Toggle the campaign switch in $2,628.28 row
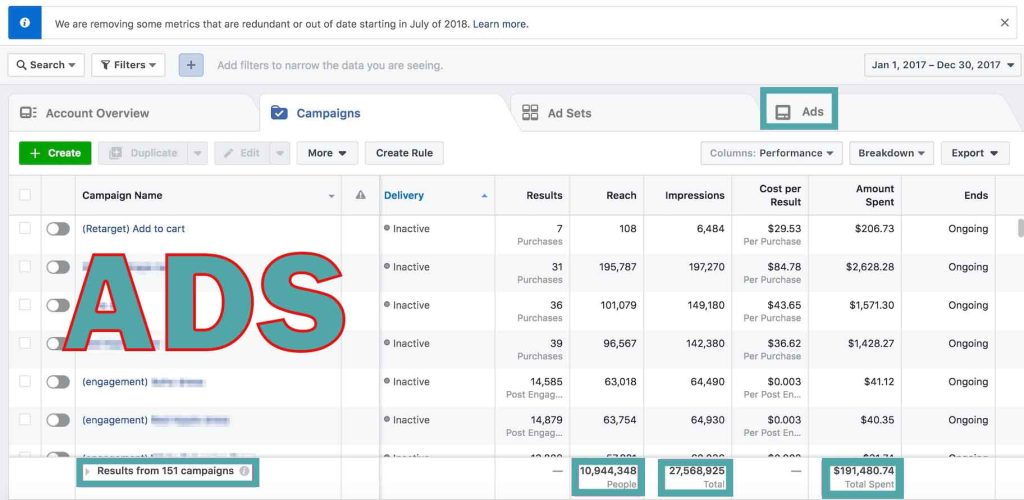This screenshot has width=1024, height=500. point(58,266)
